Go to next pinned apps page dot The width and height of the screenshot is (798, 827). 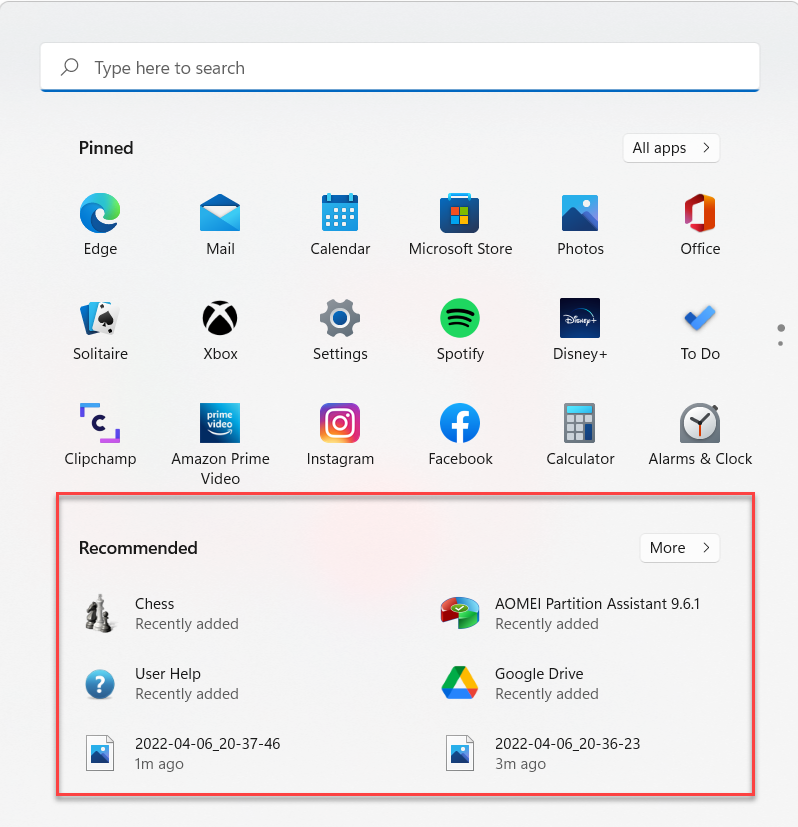click(x=781, y=344)
